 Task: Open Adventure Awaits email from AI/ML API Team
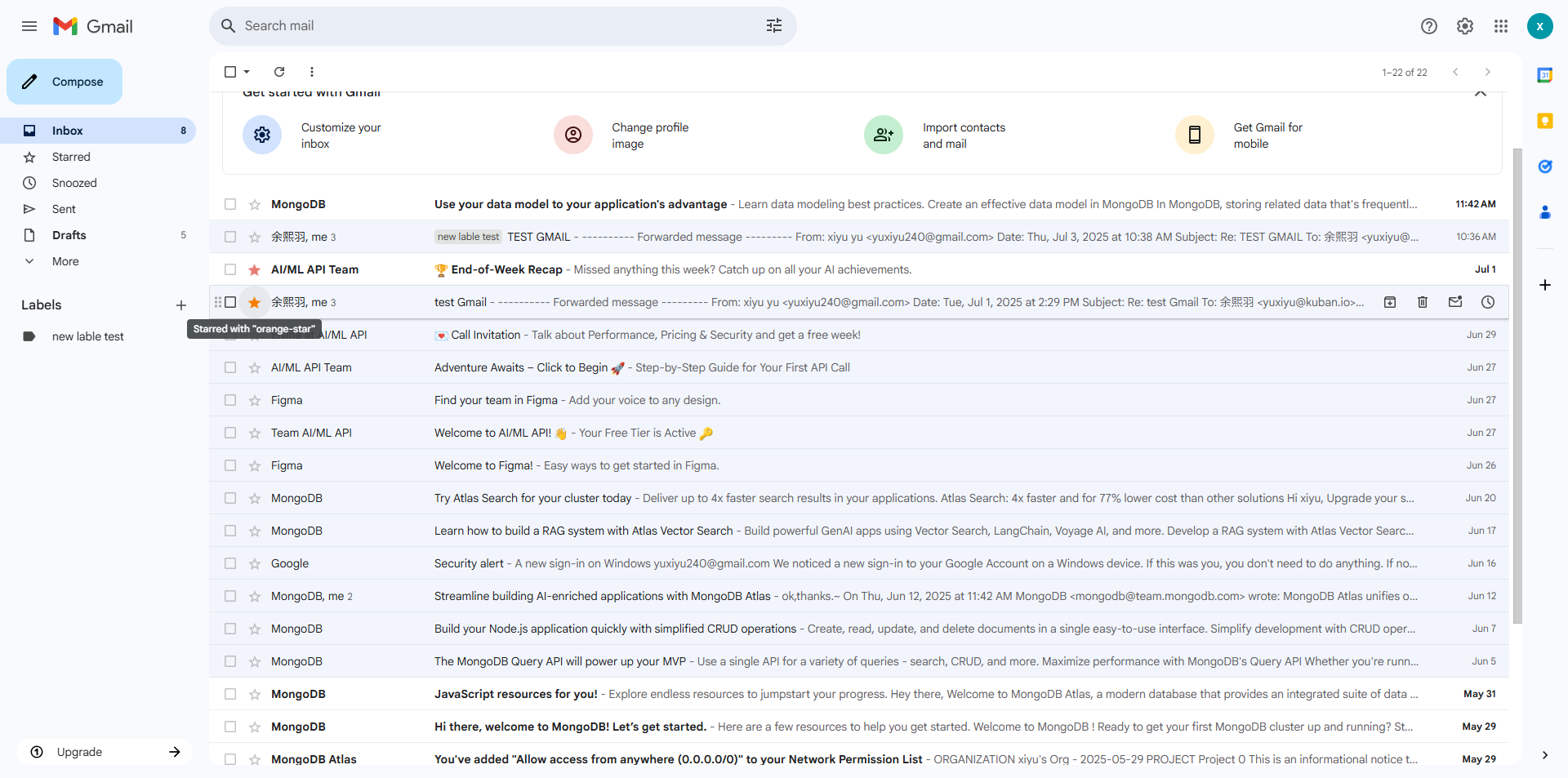coord(859,367)
